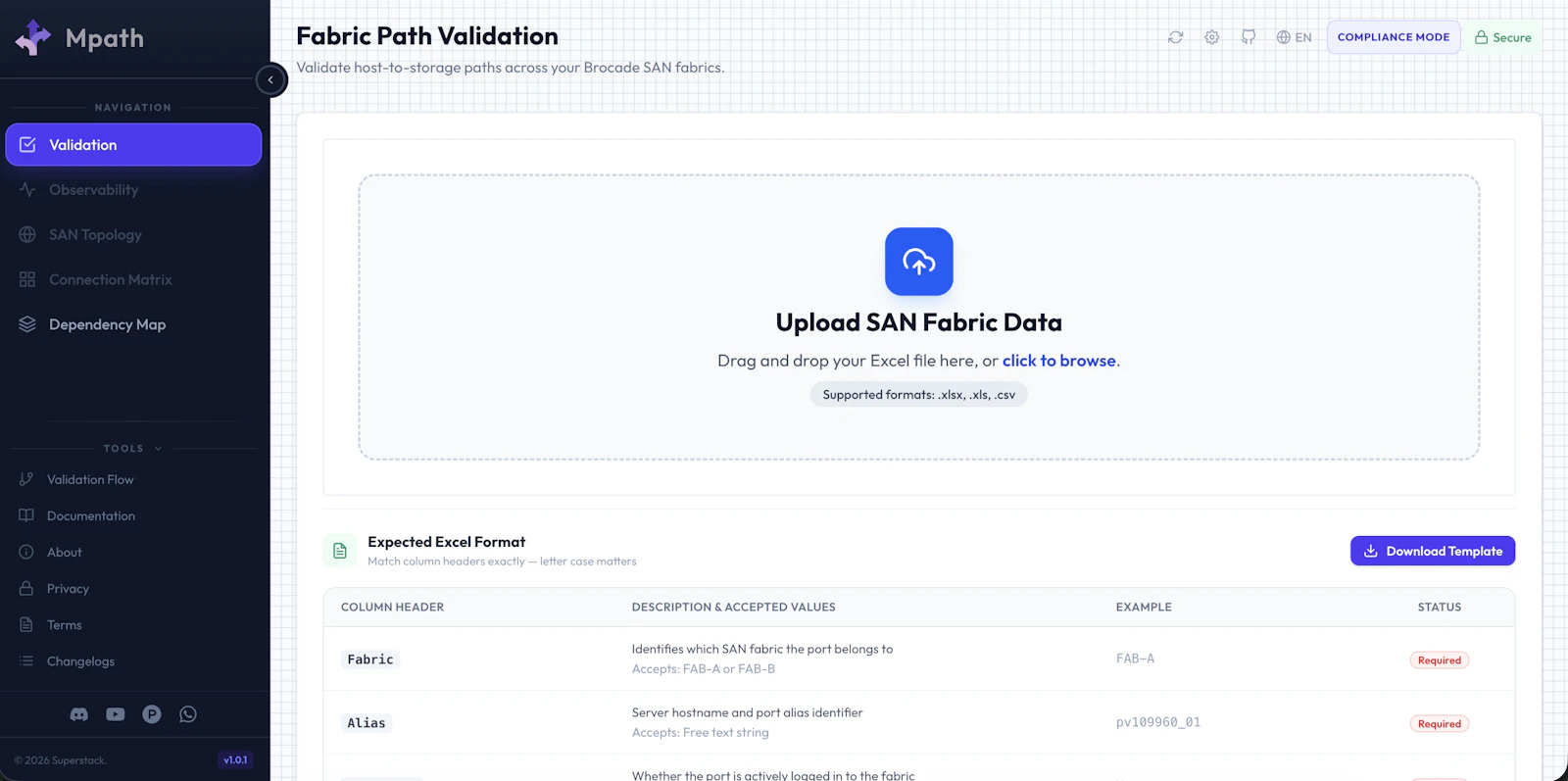Click the Mpath logo icon
This screenshot has height=781, width=1568.
coord(33,38)
